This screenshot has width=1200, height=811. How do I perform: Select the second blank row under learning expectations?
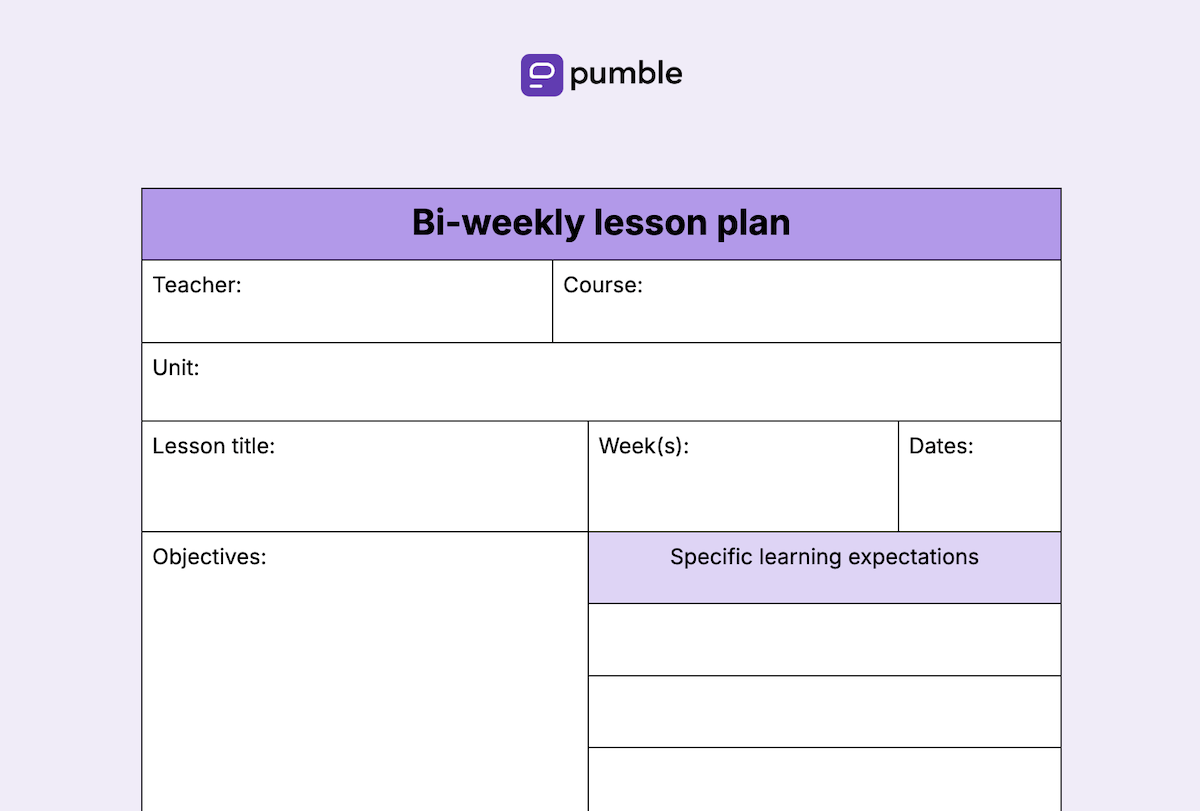coord(825,712)
